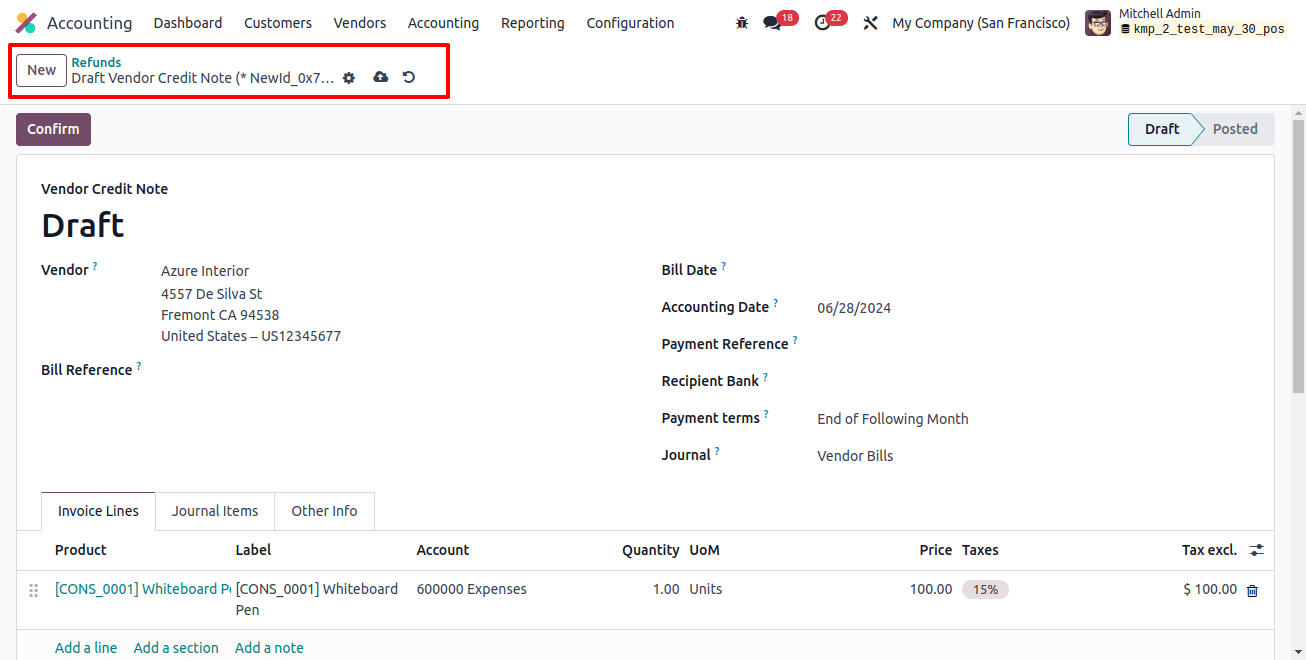Viewport: 1306px width, 660px height.
Task: Open the gear actions menu
Action: pyautogui.click(x=349, y=77)
